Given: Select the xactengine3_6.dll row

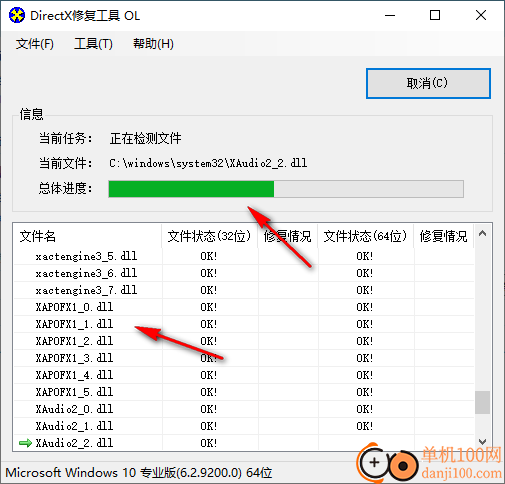Looking at the screenshot, I should 244,273.
